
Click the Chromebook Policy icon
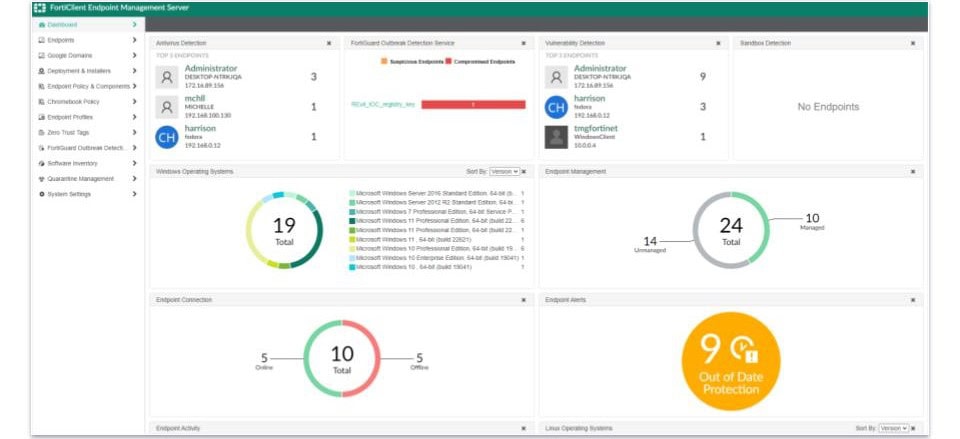[x=42, y=102]
